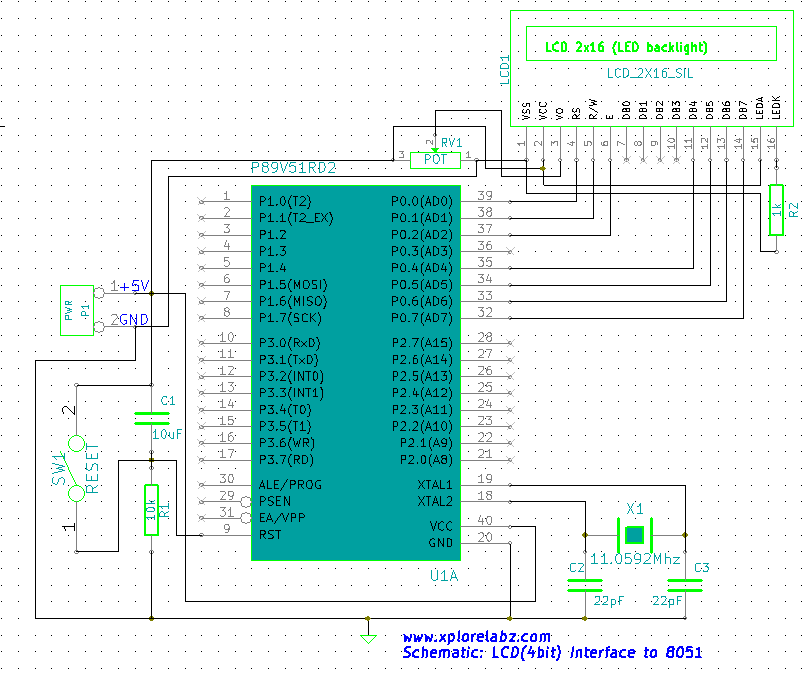
Task: Click the LEDK pin label on LCD
Action: tap(776, 107)
